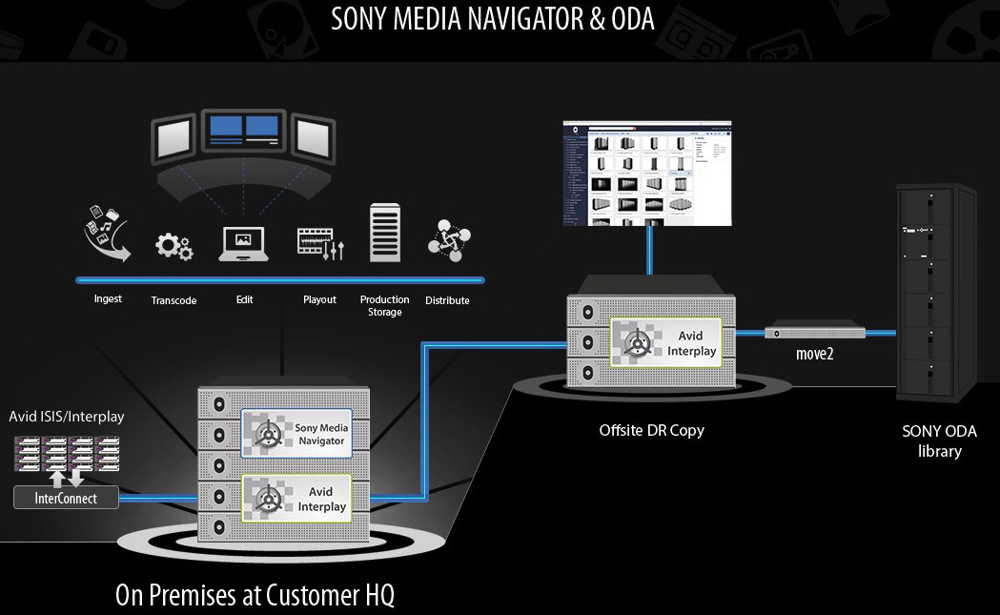Click the "Edit" label
The image size is (1000, 615).
click(244, 299)
